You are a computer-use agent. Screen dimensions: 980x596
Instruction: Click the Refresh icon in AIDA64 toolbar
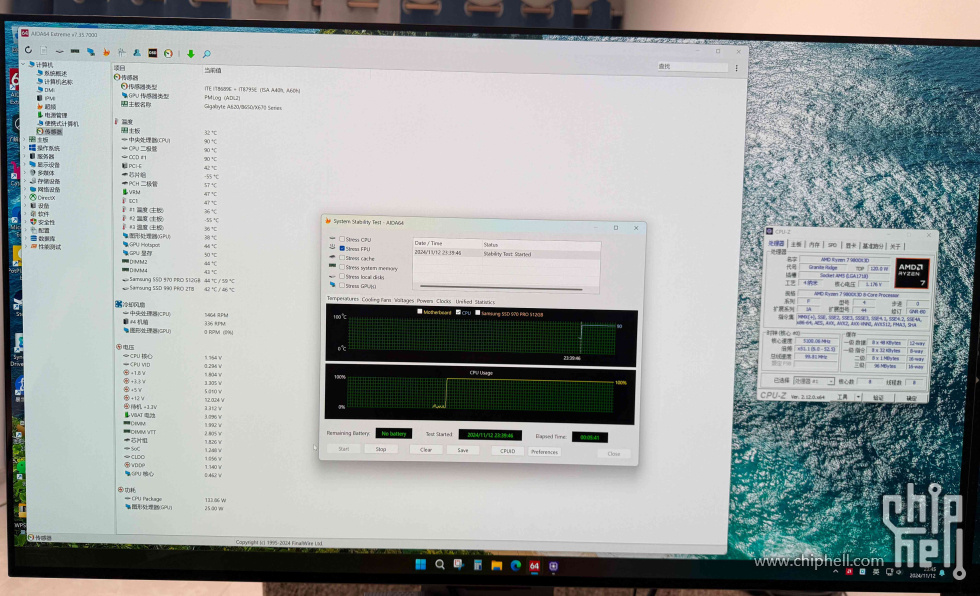(x=28, y=50)
